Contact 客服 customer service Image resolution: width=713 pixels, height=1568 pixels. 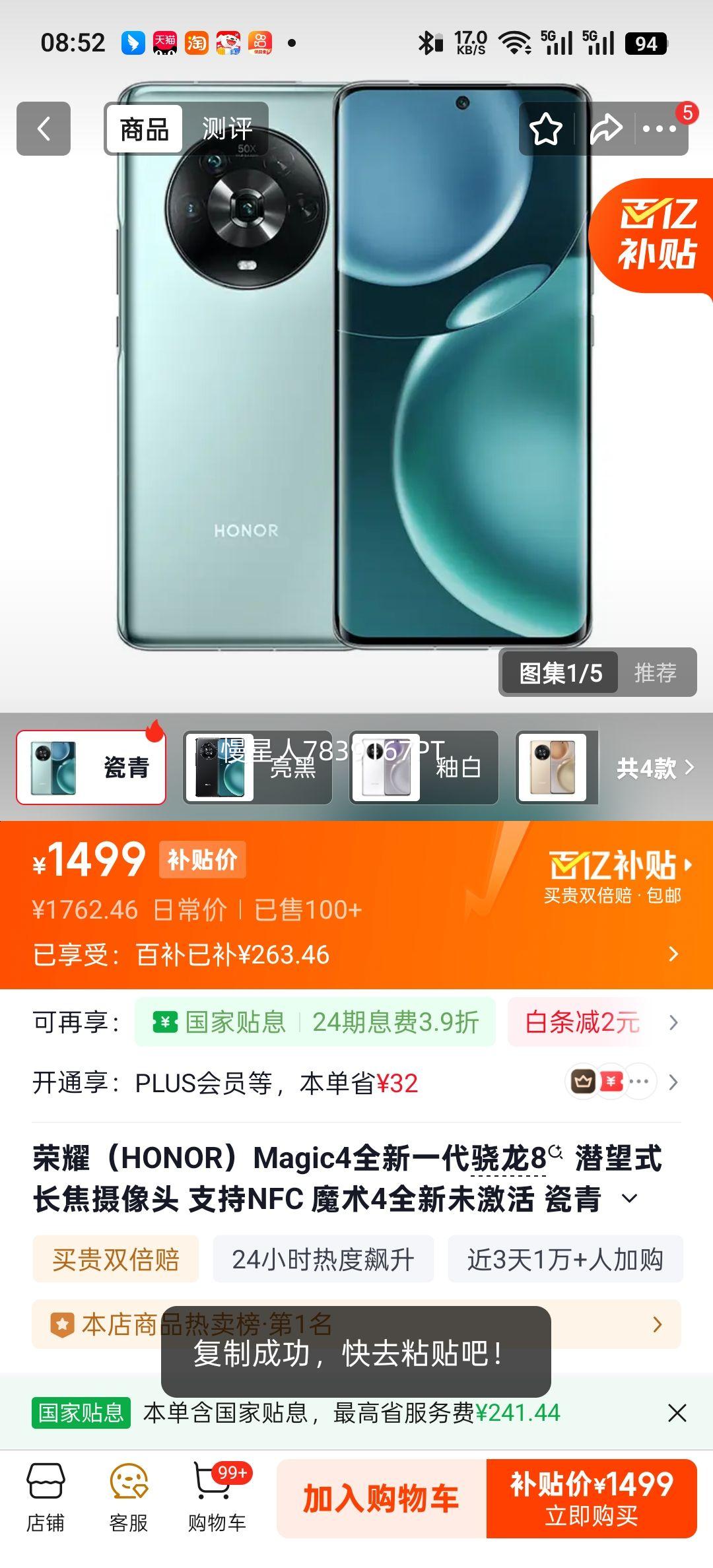click(129, 1498)
